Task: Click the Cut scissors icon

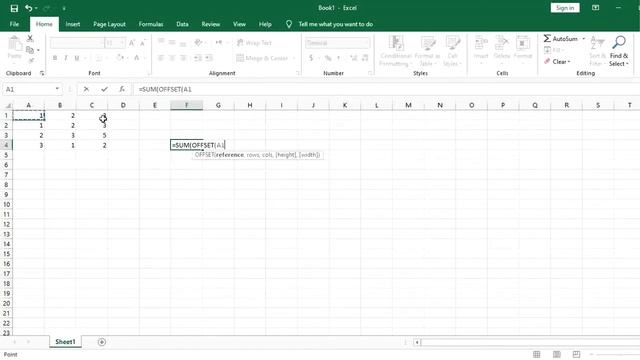Action: pos(30,38)
